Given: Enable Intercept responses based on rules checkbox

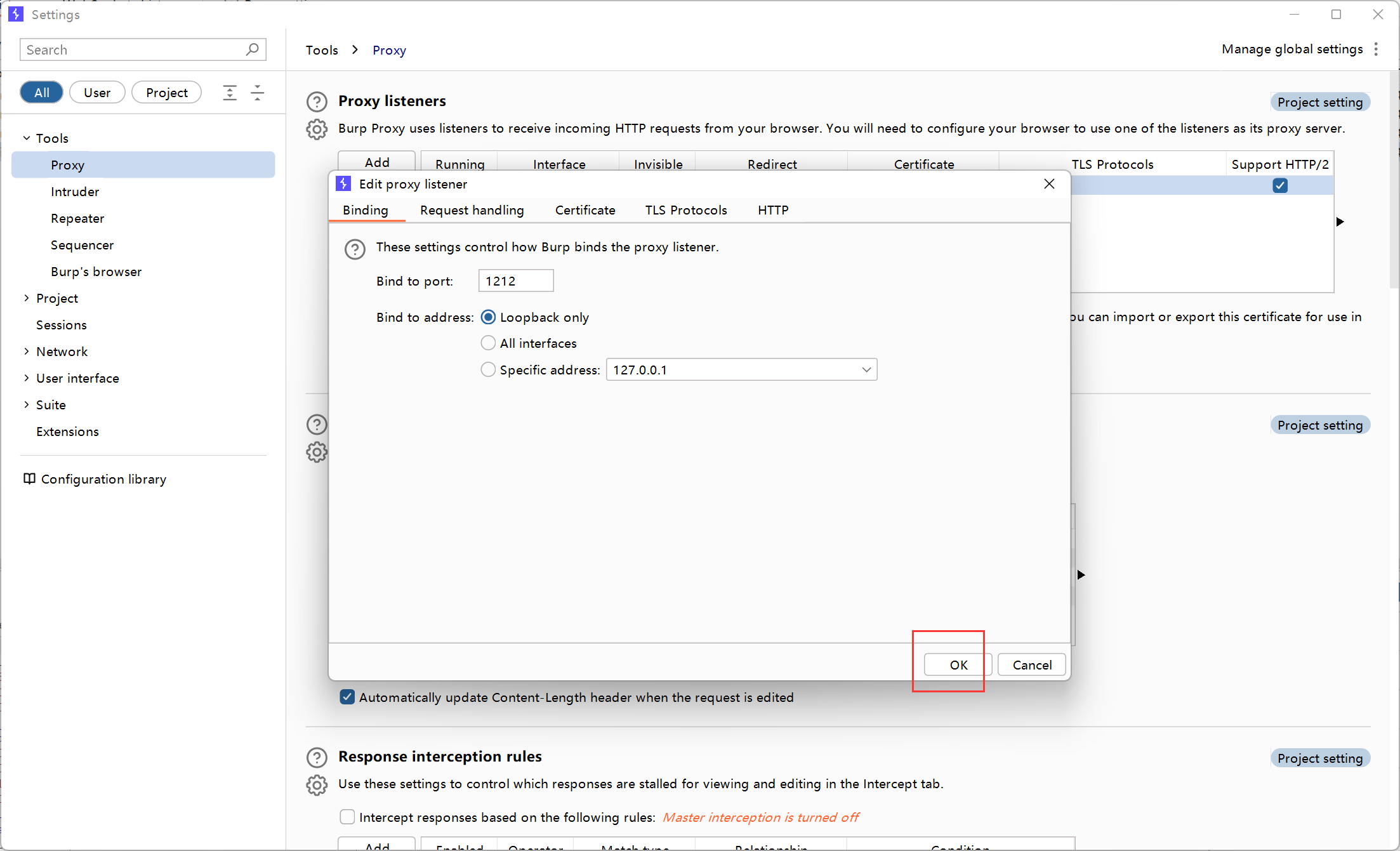Looking at the screenshot, I should click(x=347, y=817).
